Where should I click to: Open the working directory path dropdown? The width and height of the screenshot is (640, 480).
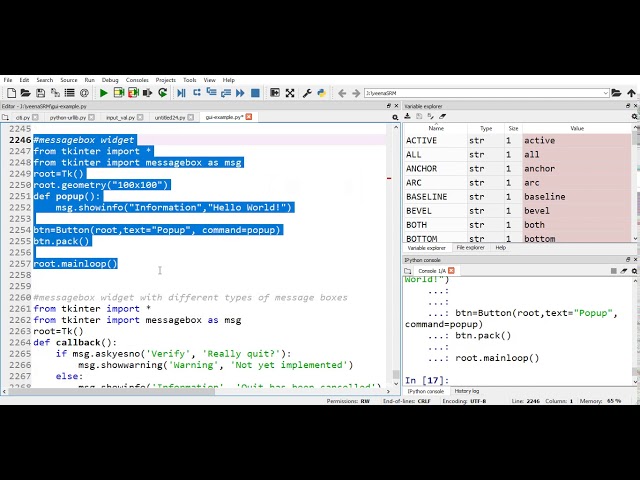[605, 93]
